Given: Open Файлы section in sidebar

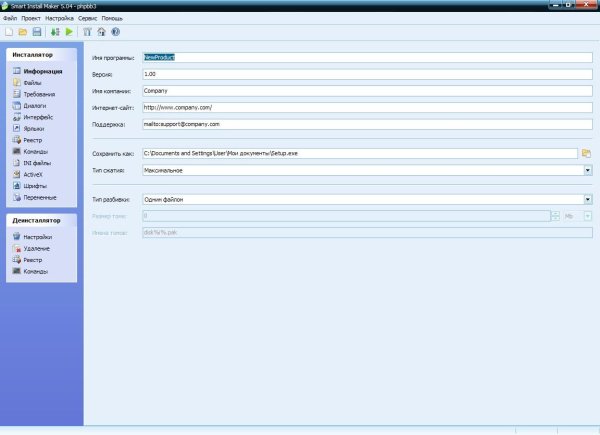Looking at the screenshot, I should click(27, 83).
